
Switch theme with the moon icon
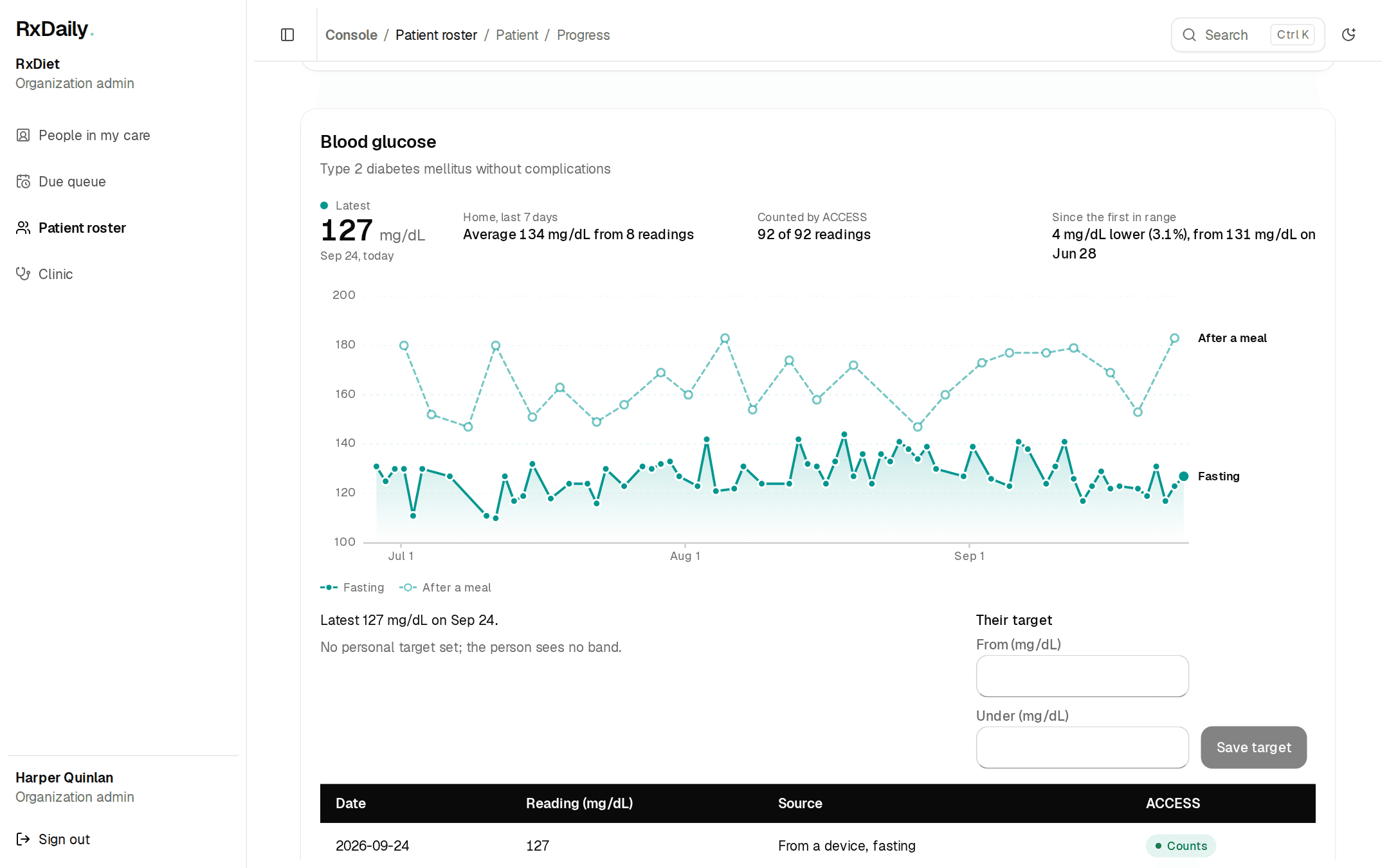coord(1348,35)
